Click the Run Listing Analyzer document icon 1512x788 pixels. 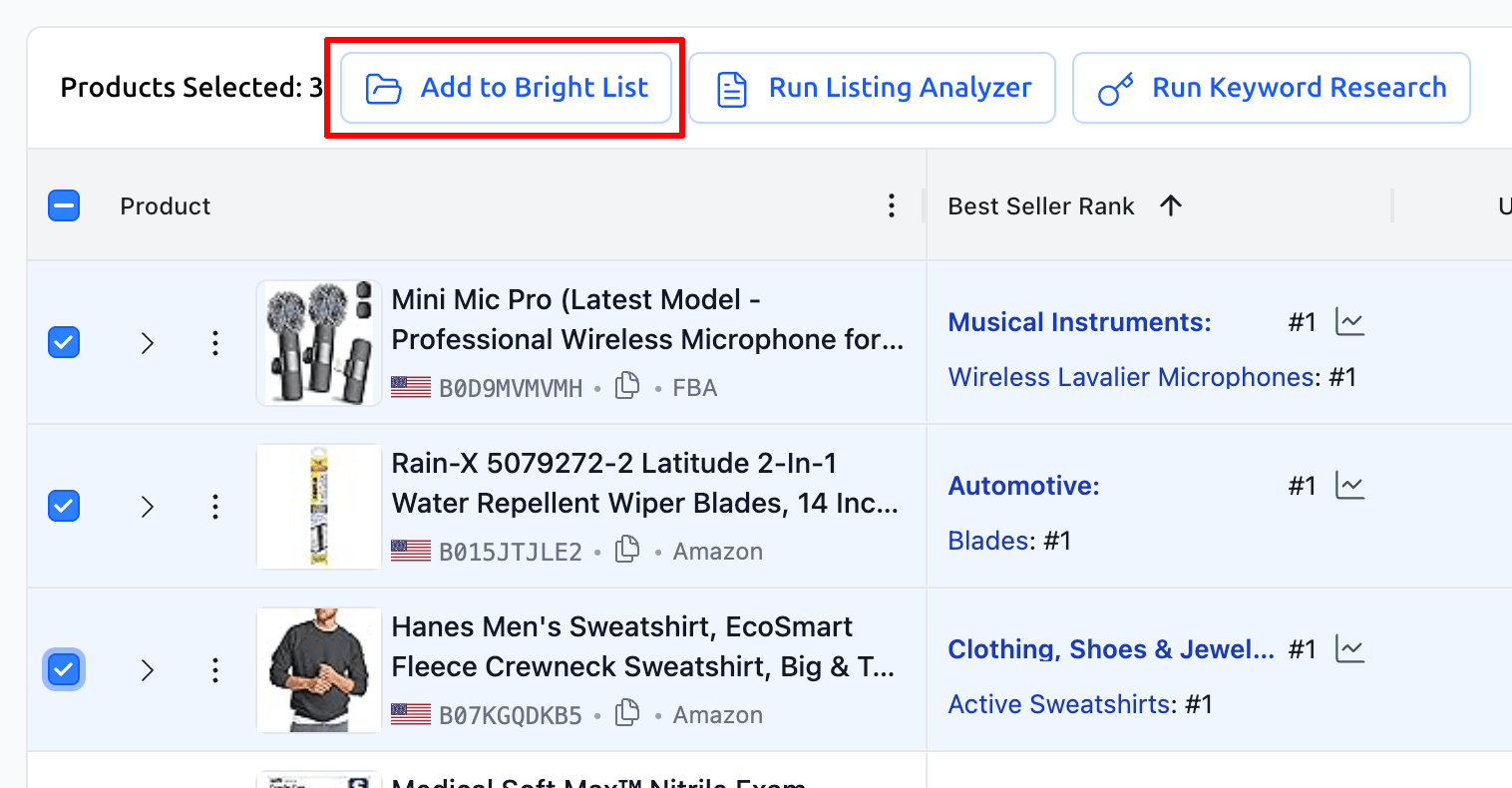coord(731,87)
